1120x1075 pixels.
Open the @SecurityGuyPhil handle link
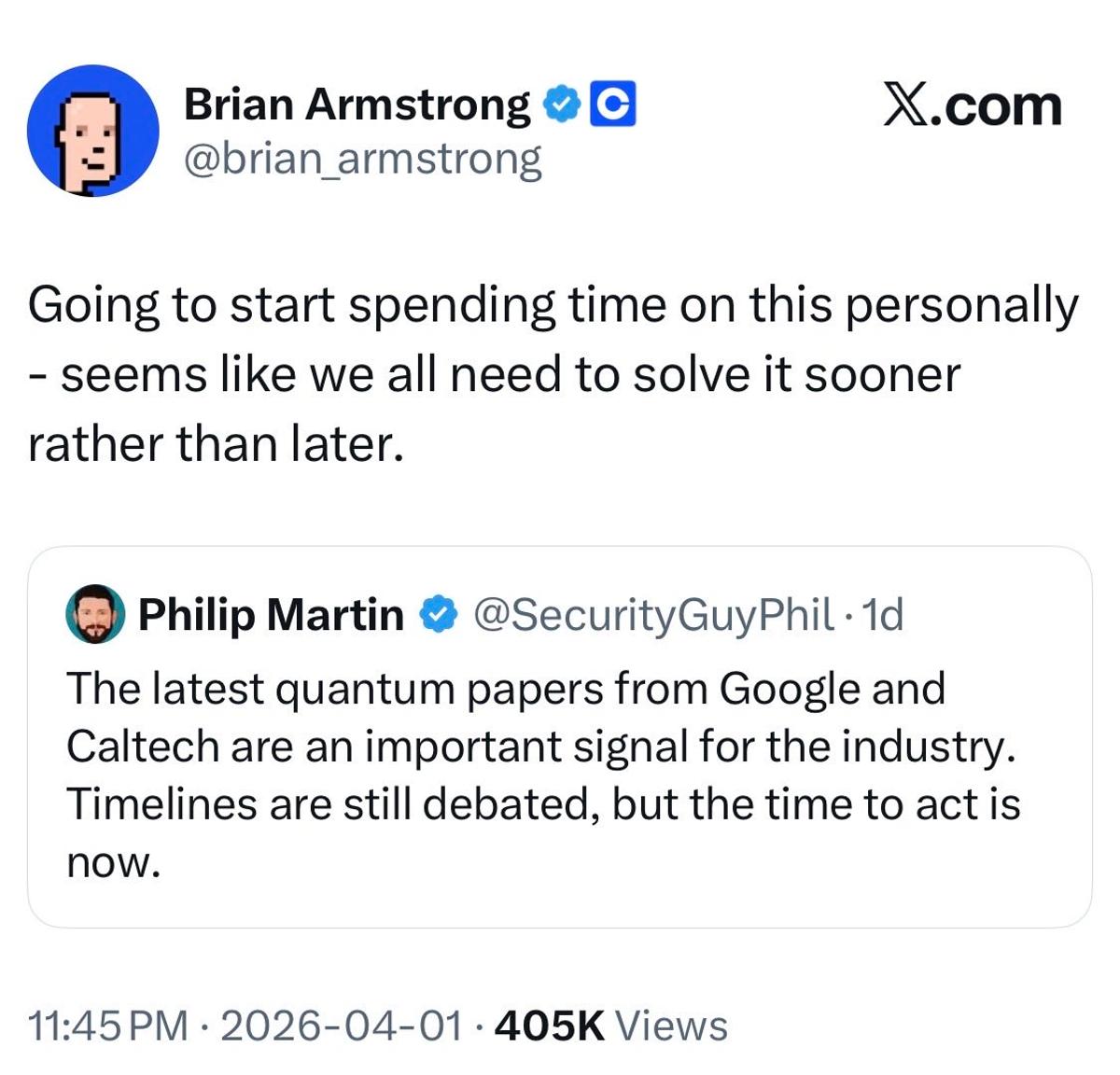(x=651, y=614)
